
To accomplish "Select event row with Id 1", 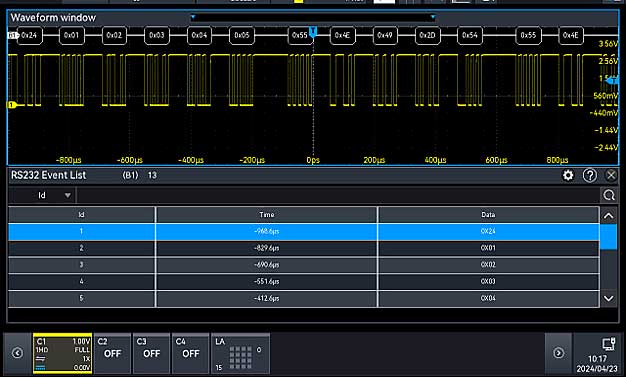I will pos(303,232).
